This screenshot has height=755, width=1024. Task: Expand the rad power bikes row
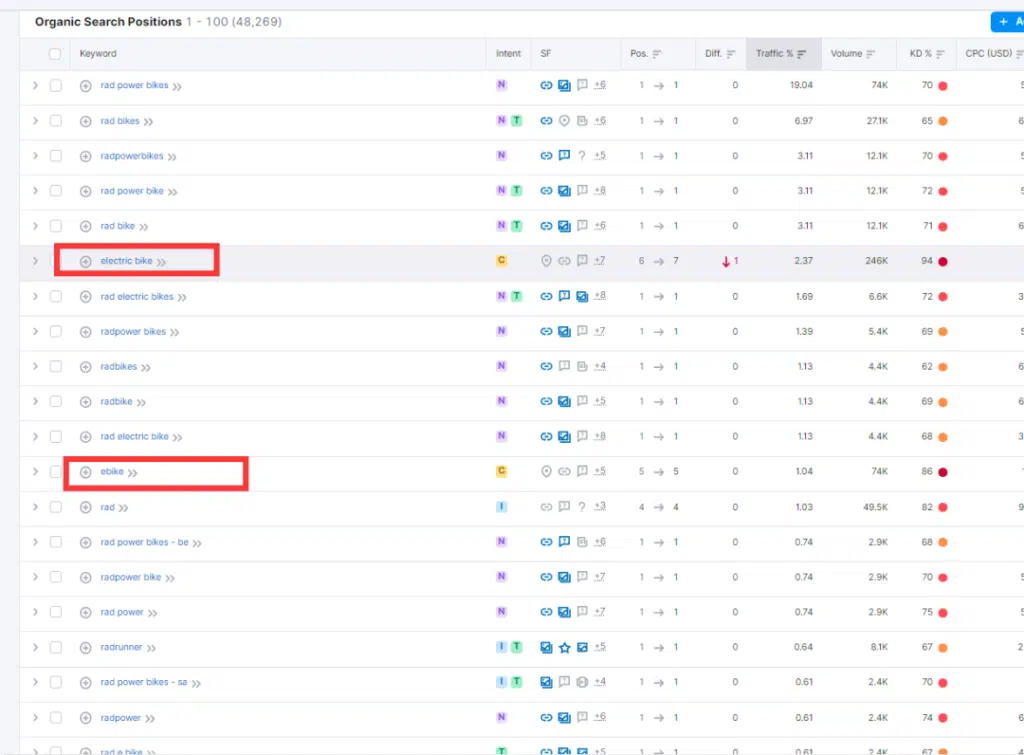coord(35,86)
